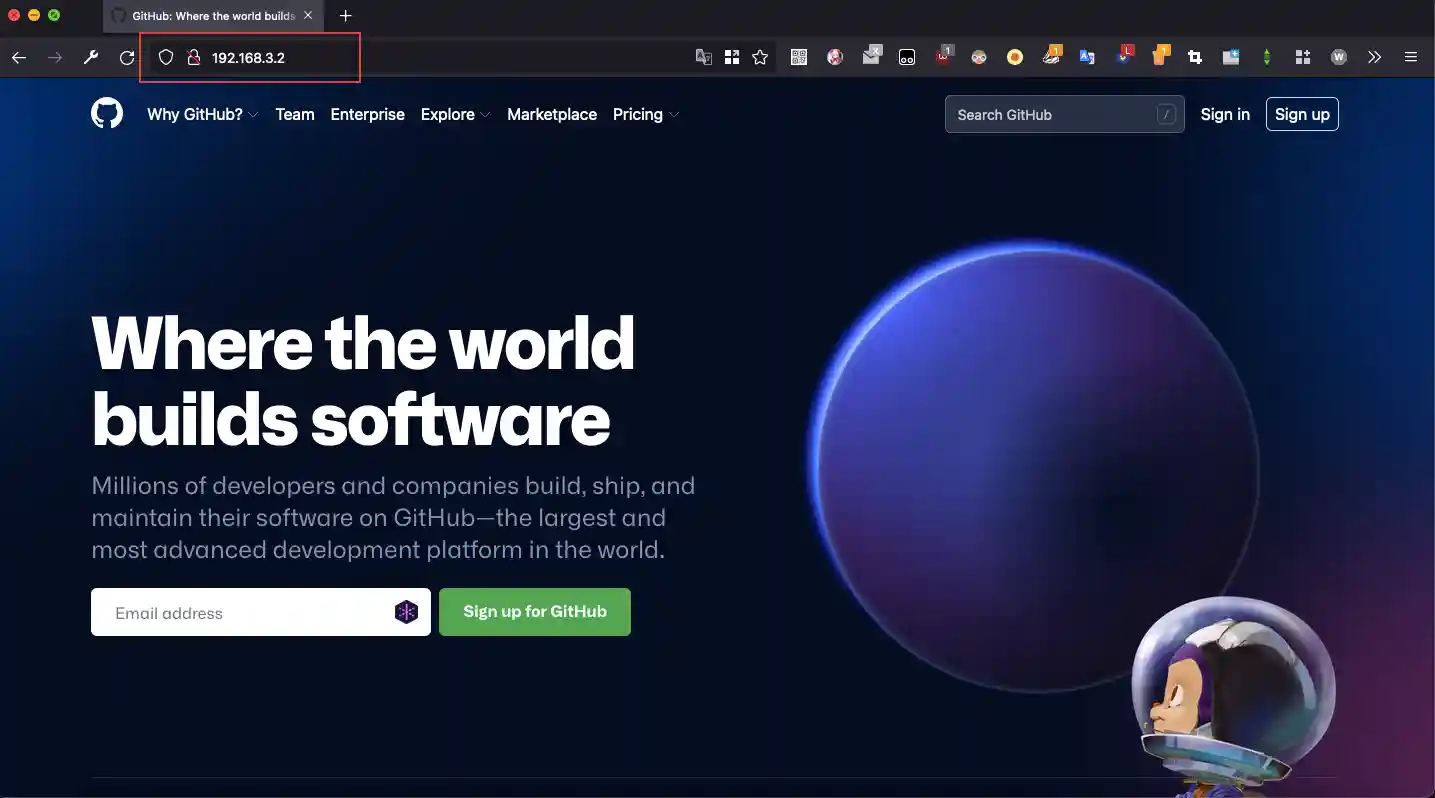Close the GitHub browser tab
The height and width of the screenshot is (798, 1435).
tap(308, 16)
